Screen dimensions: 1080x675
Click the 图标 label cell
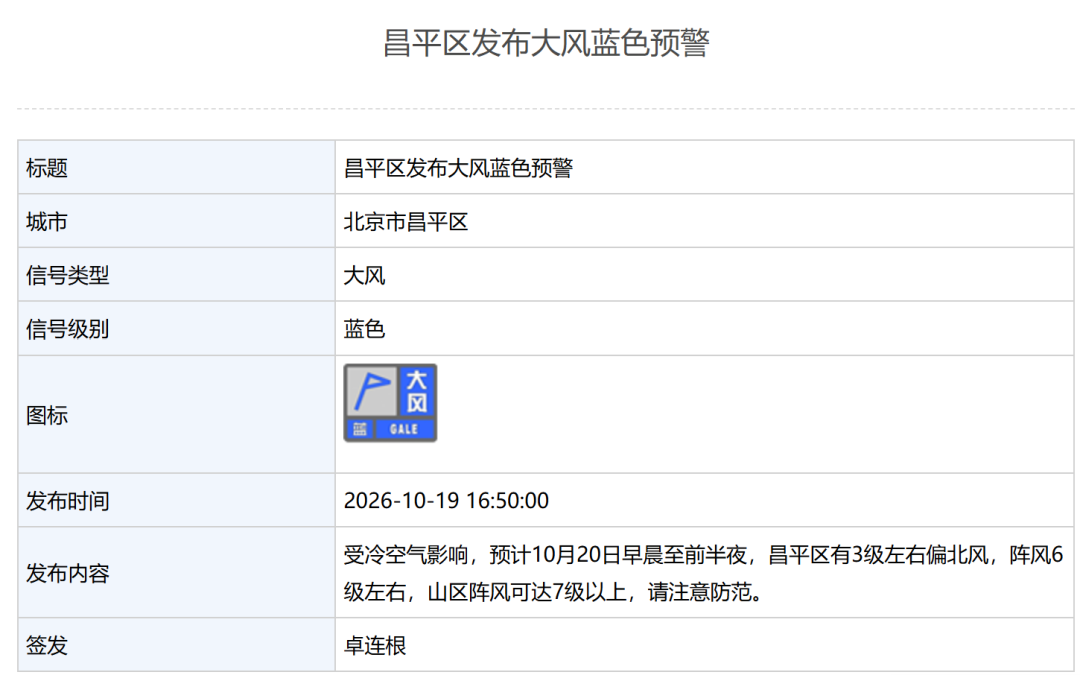176,415
